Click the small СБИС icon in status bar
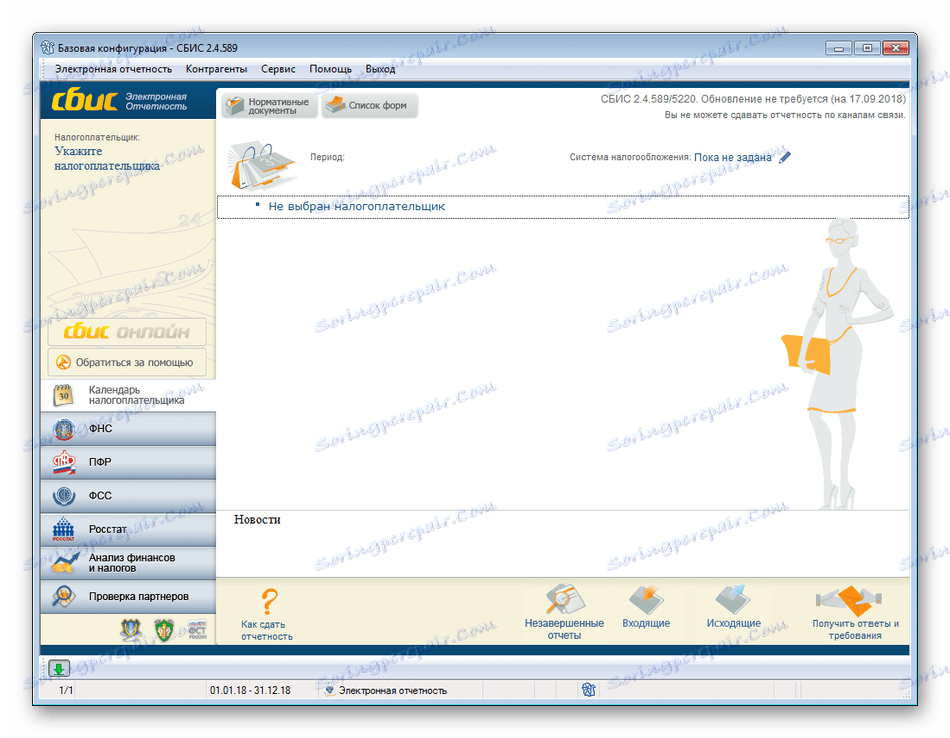 [588, 690]
